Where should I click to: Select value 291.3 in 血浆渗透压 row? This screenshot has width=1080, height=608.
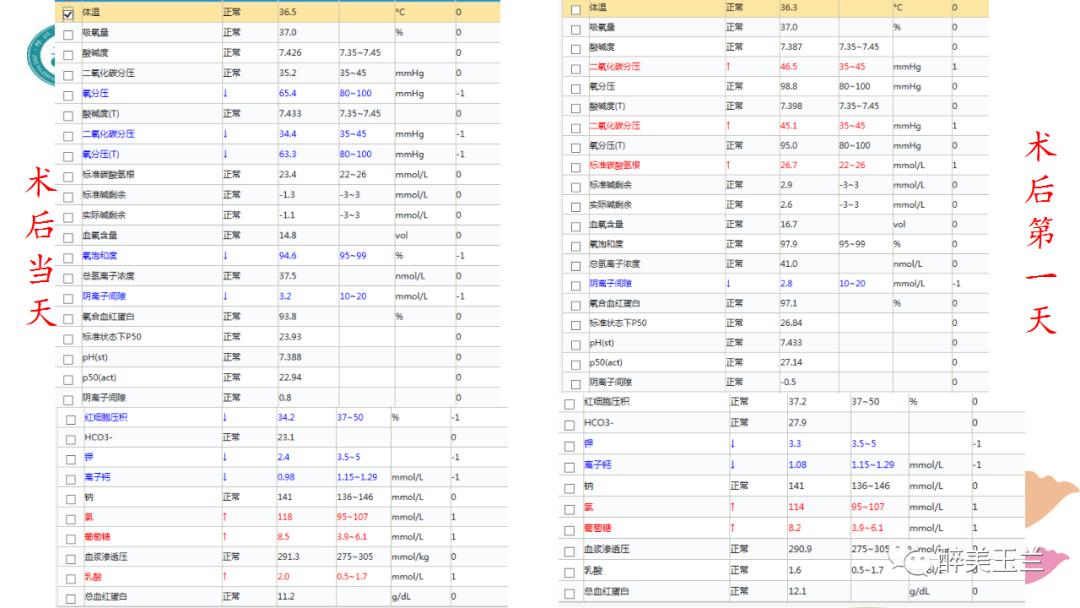pos(289,556)
